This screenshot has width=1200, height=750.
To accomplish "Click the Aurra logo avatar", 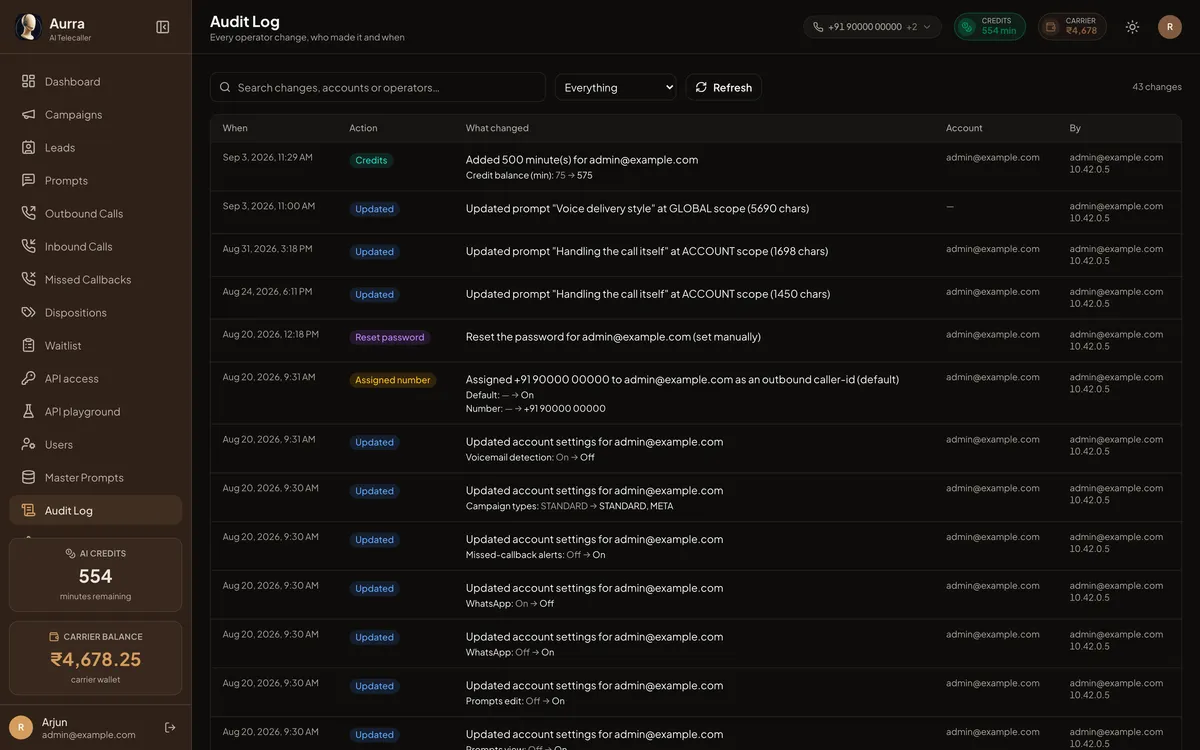I will point(27,27).
